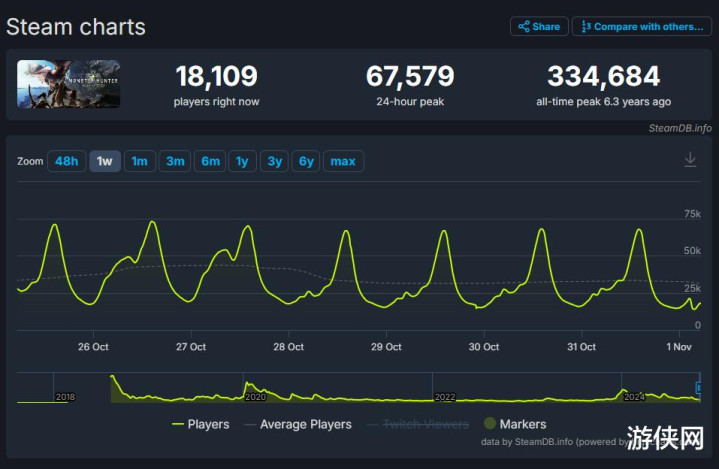Open the Monster Hunter game thumbnail
719x469 pixels.
pyautogui.click(x=69, y=84)
